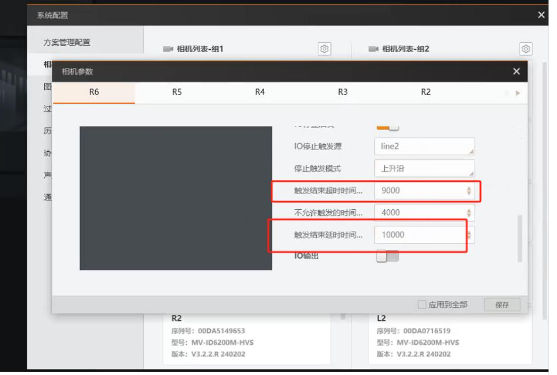Select the L2 camera card title
Viewport: 557px width, 375px height.
381,318
